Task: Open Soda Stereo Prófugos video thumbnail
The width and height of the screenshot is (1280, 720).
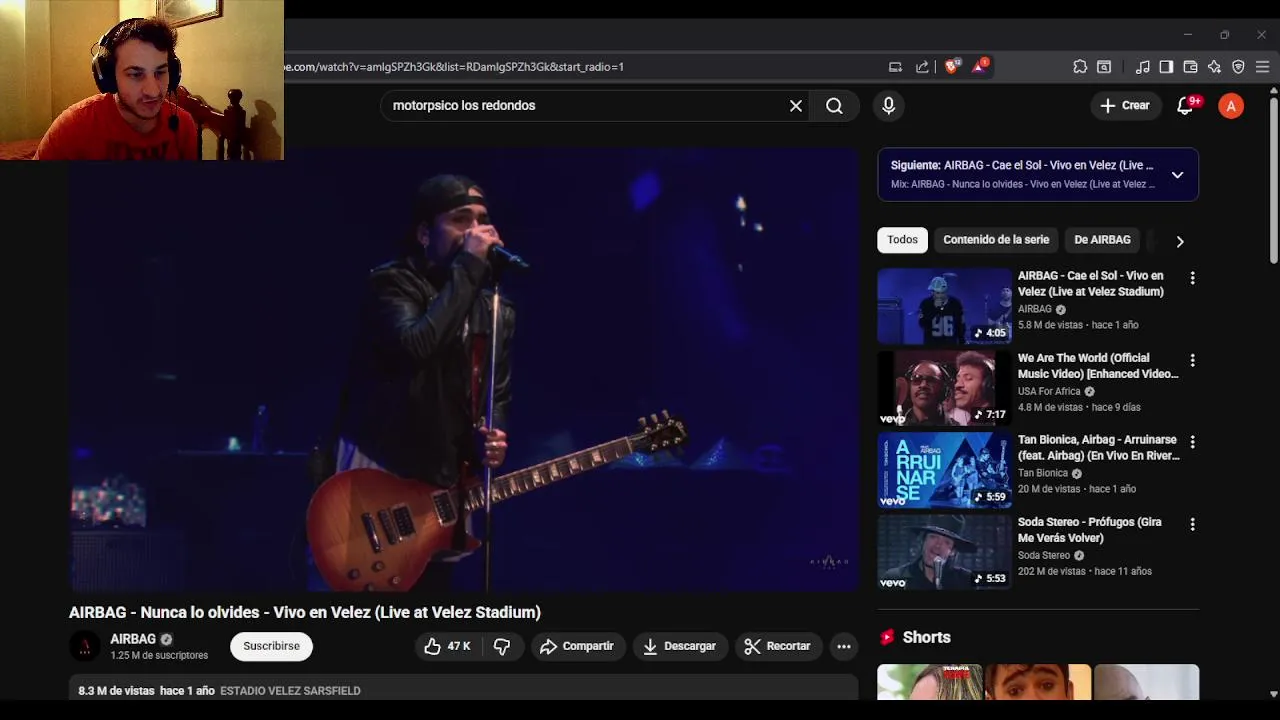Action: (944, 552)
